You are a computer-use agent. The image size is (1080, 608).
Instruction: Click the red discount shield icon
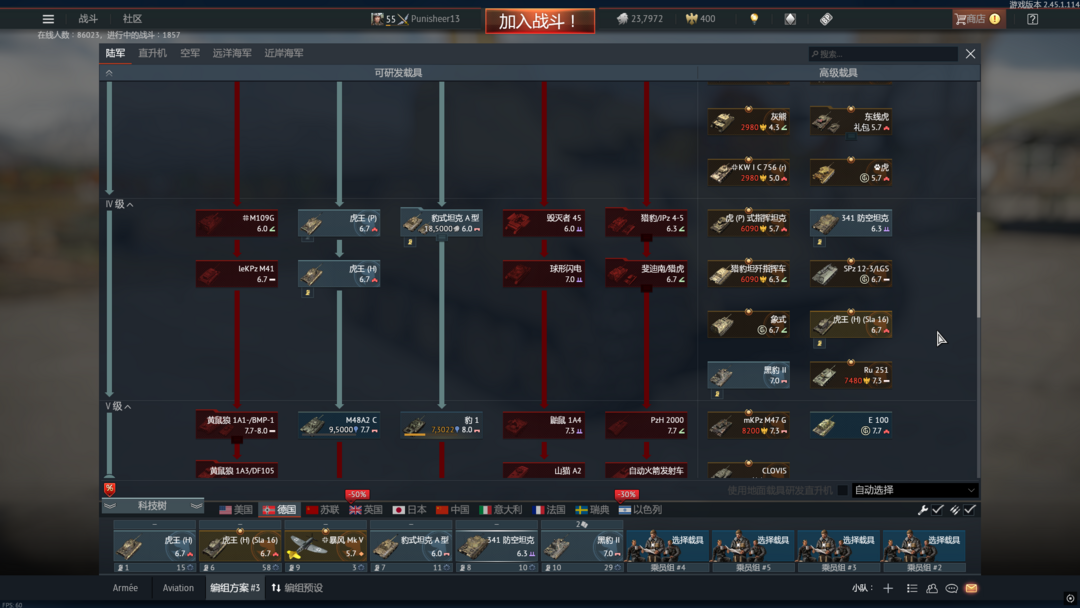click(x=110, y=489)
